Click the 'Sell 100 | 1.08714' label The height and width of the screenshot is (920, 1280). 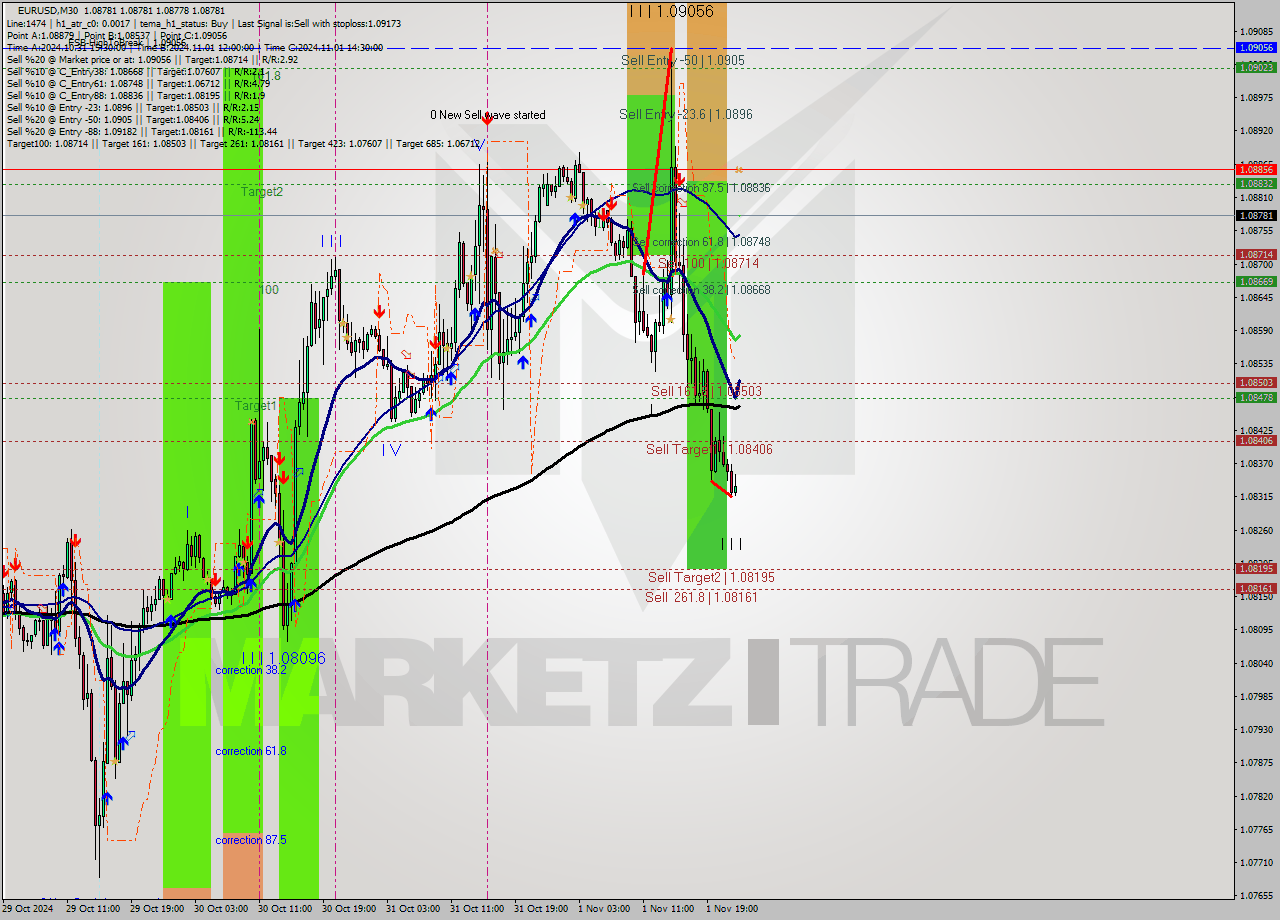pos(708,263)
